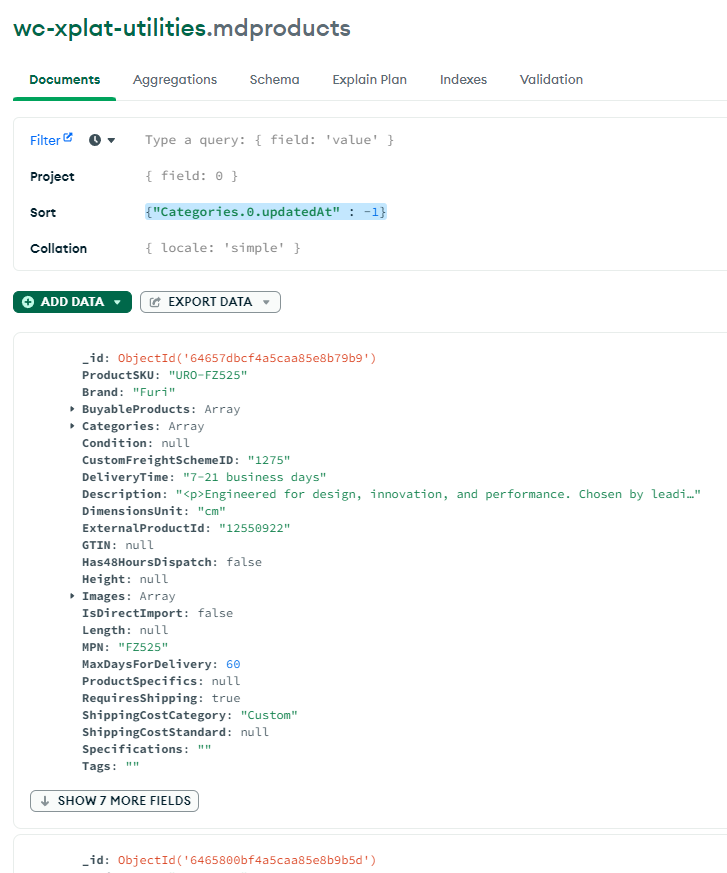Viewport: 727px width, 873px height.
Task: Expand the BuyableProducts array
Action: pos(73,409)
